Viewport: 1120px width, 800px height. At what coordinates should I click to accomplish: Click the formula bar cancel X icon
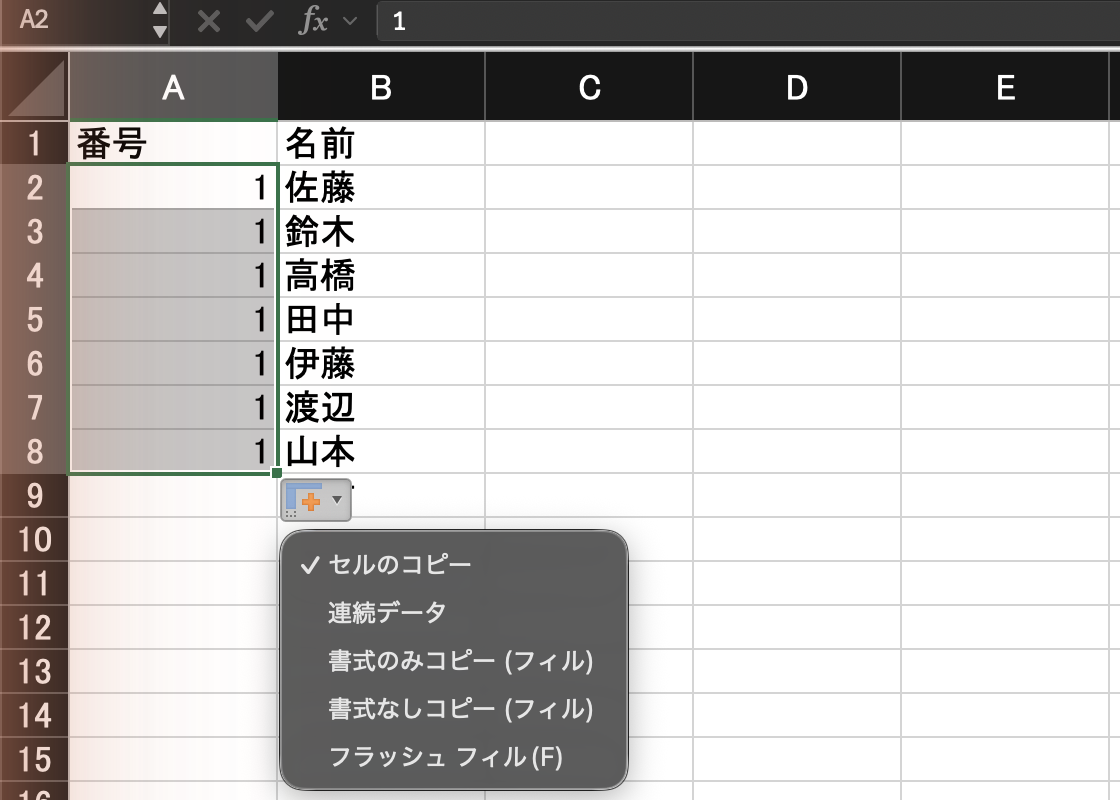(x=209, y=21)
